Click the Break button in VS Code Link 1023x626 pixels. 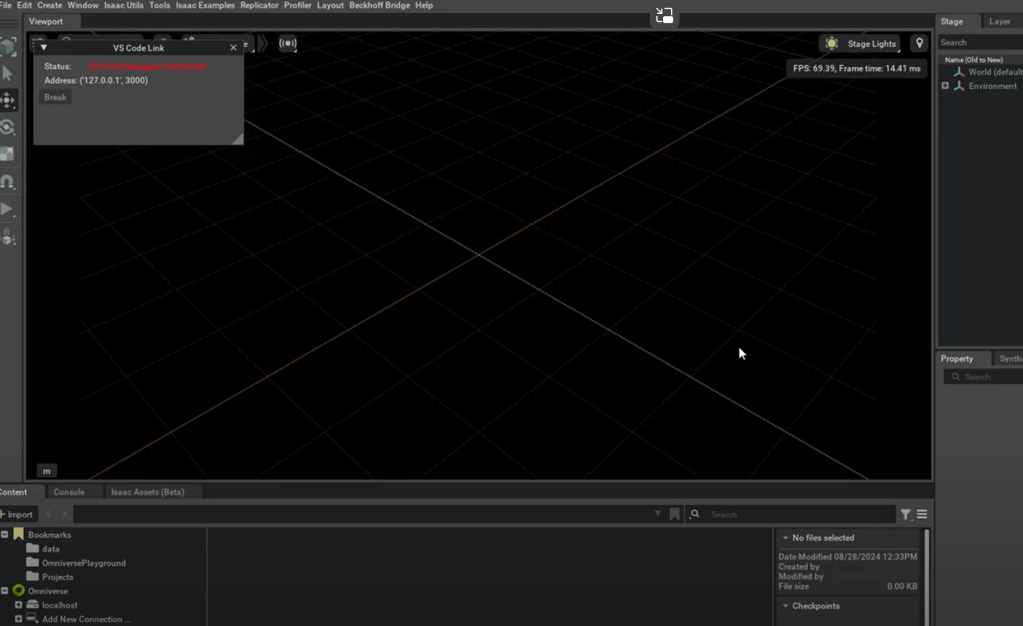click(x=56, y=97)
